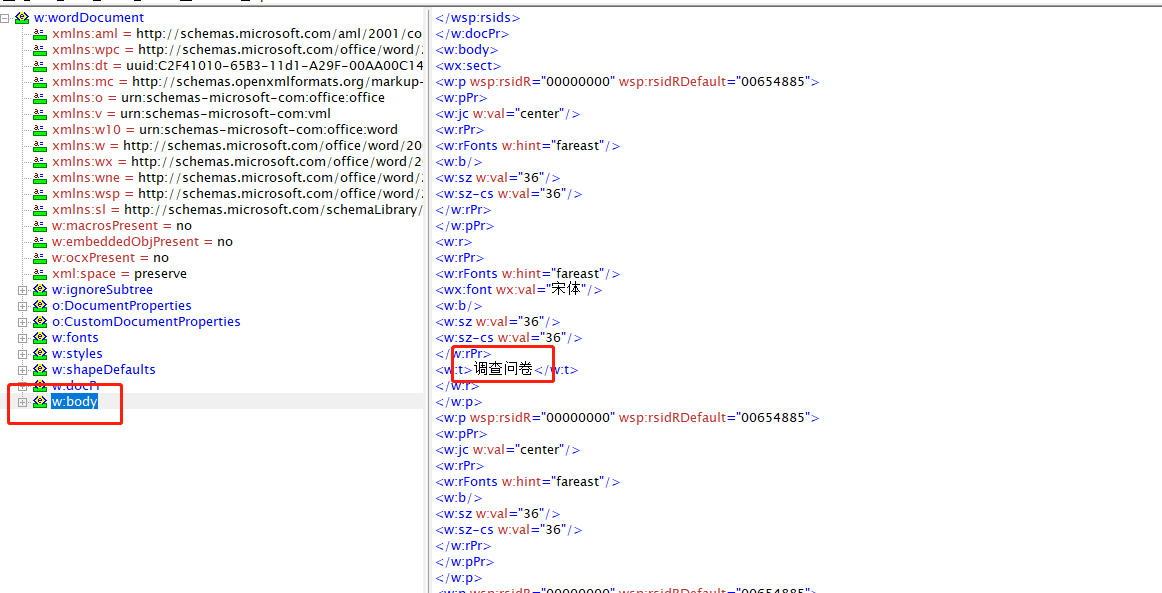Click the w:fonts element icon
This screenshot has height=593, width=1162.
click(40, 338)
